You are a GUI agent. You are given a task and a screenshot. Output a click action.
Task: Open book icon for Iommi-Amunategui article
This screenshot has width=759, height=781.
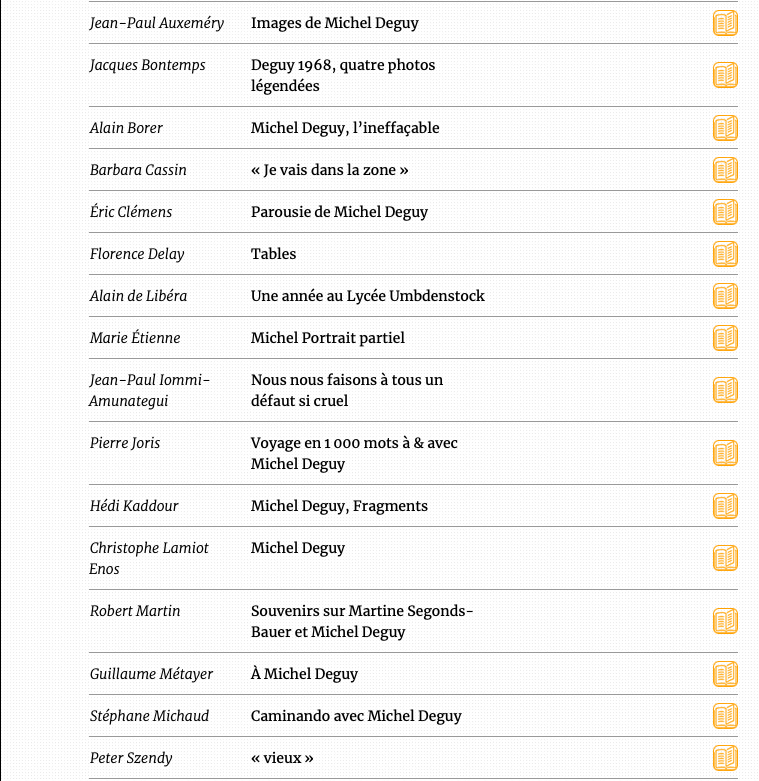tap(725, 390)
